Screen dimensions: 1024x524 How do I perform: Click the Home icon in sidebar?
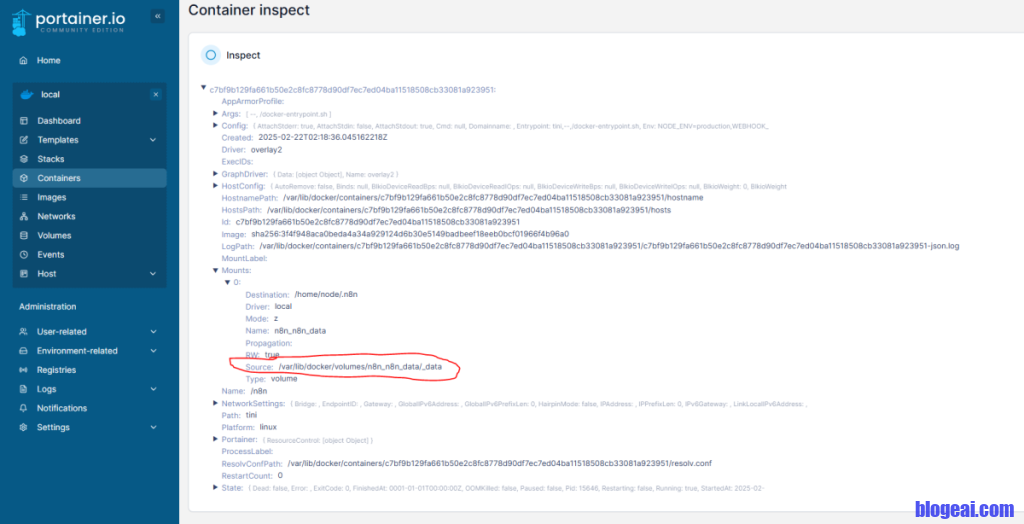point(23,60)
